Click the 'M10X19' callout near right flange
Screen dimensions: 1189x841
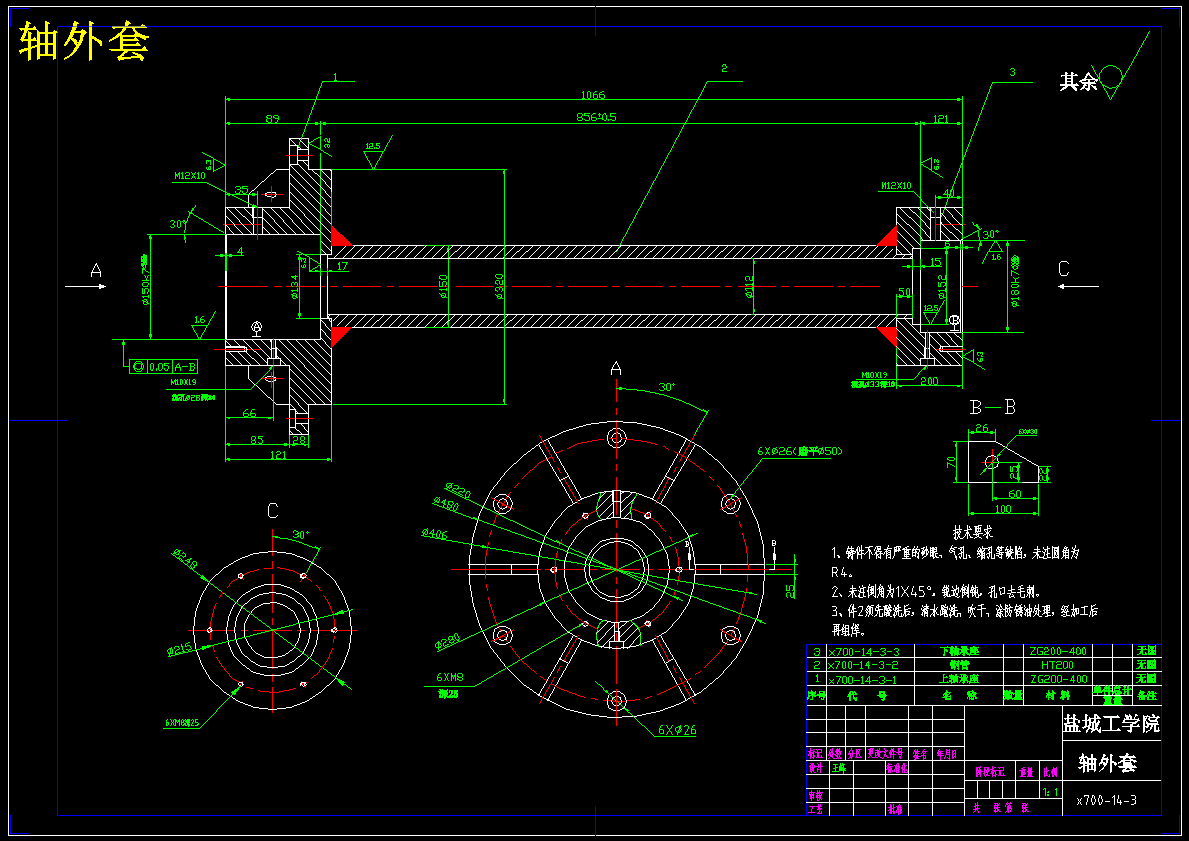coord(874,375)
